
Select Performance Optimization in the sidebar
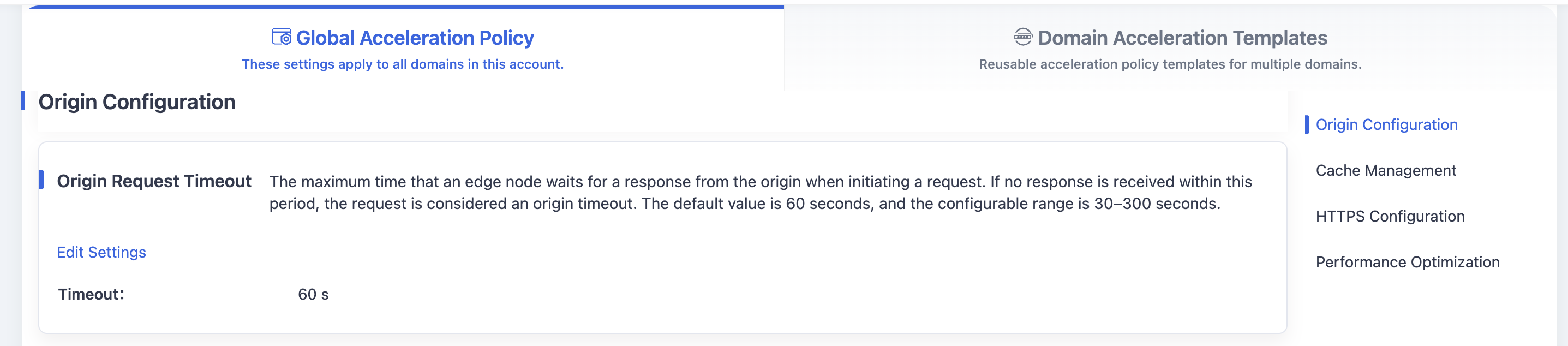click(x=1408, y=262)
